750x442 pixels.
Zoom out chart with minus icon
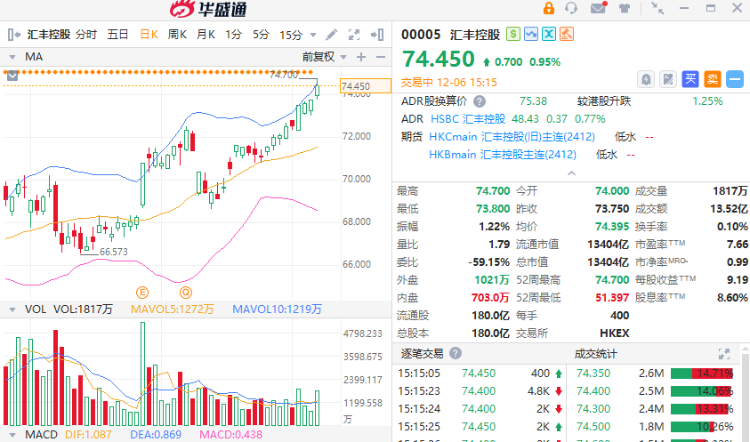pos(381,57)
